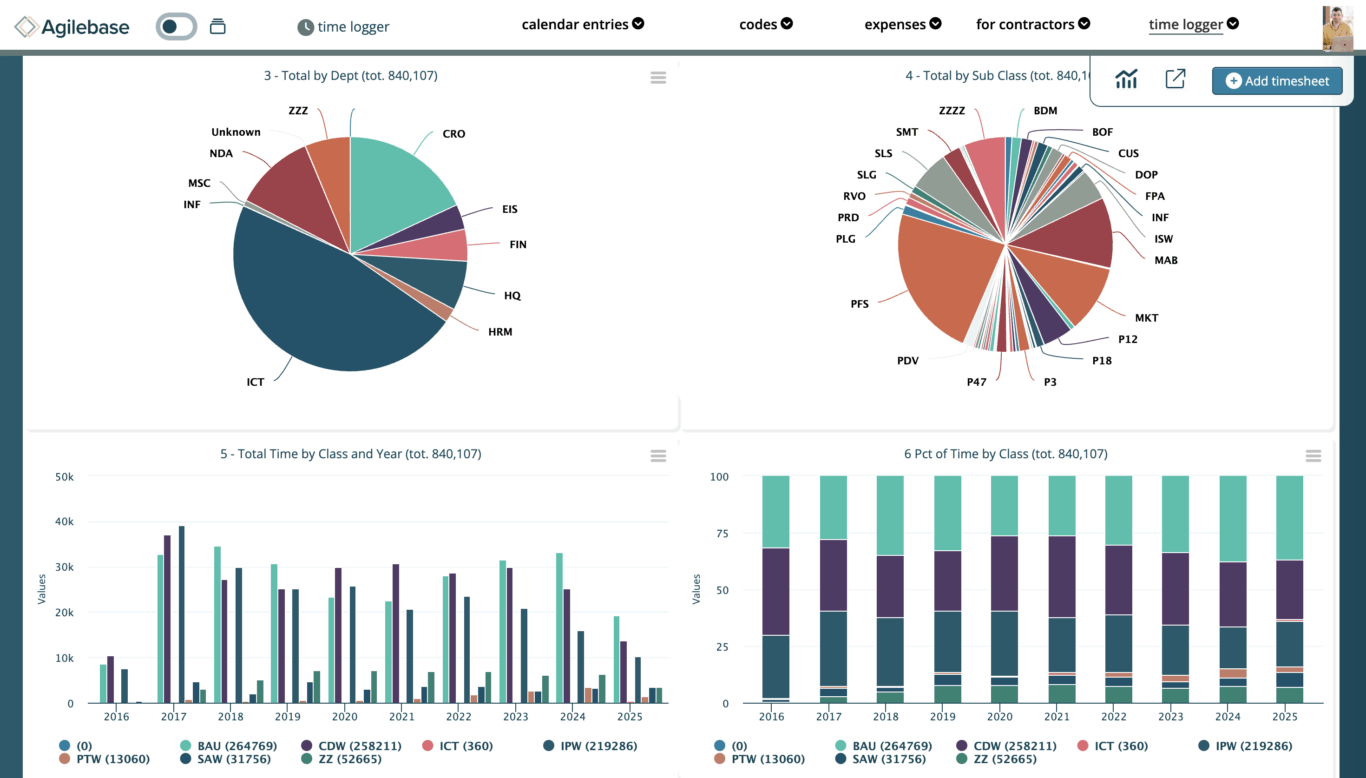Select the 2017 tallest bar in chart 5
This screenshot has width=1366, height=778.
point(180,610)
